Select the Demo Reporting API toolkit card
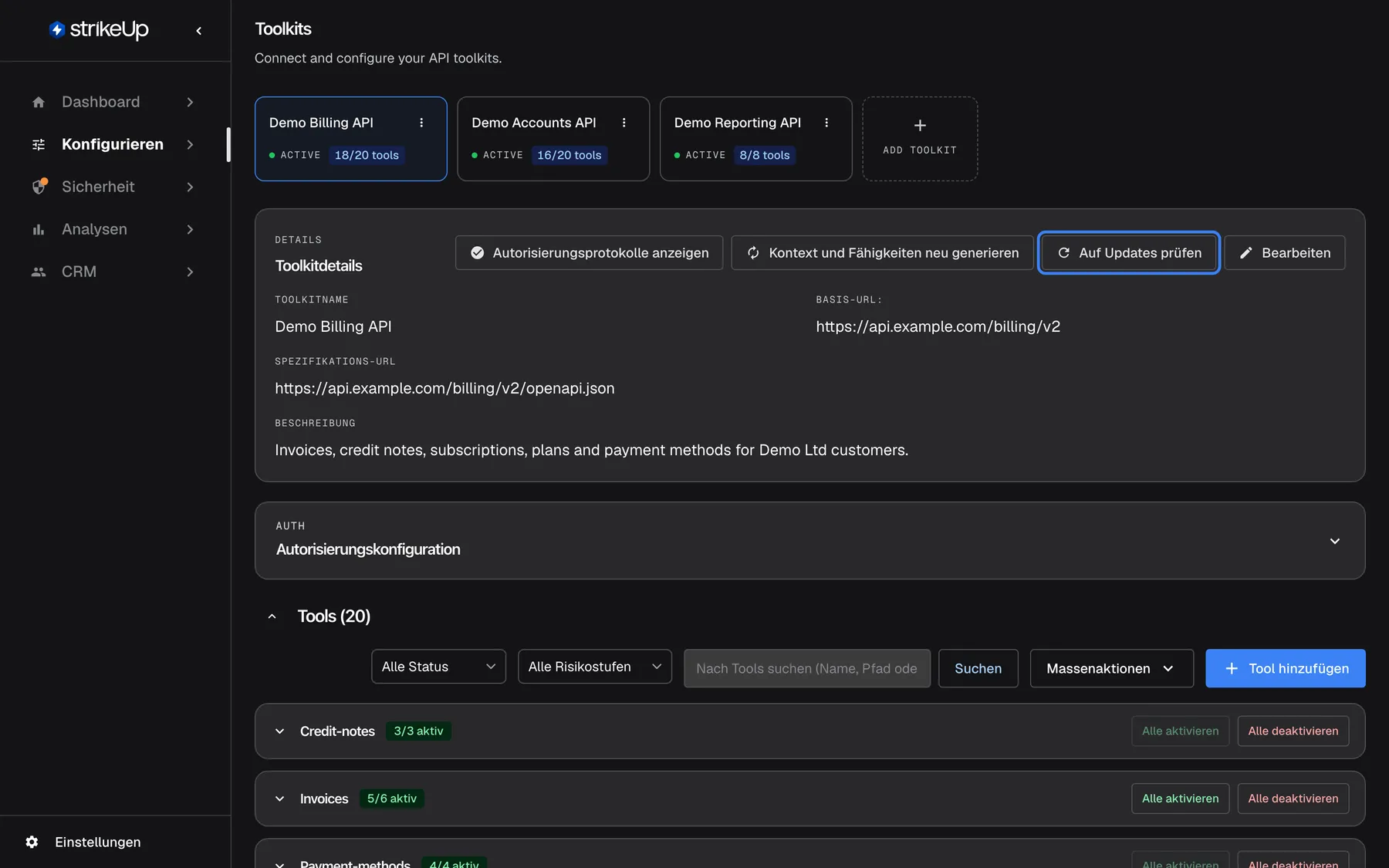The image size is (1389, 868). tap(756, 139)
